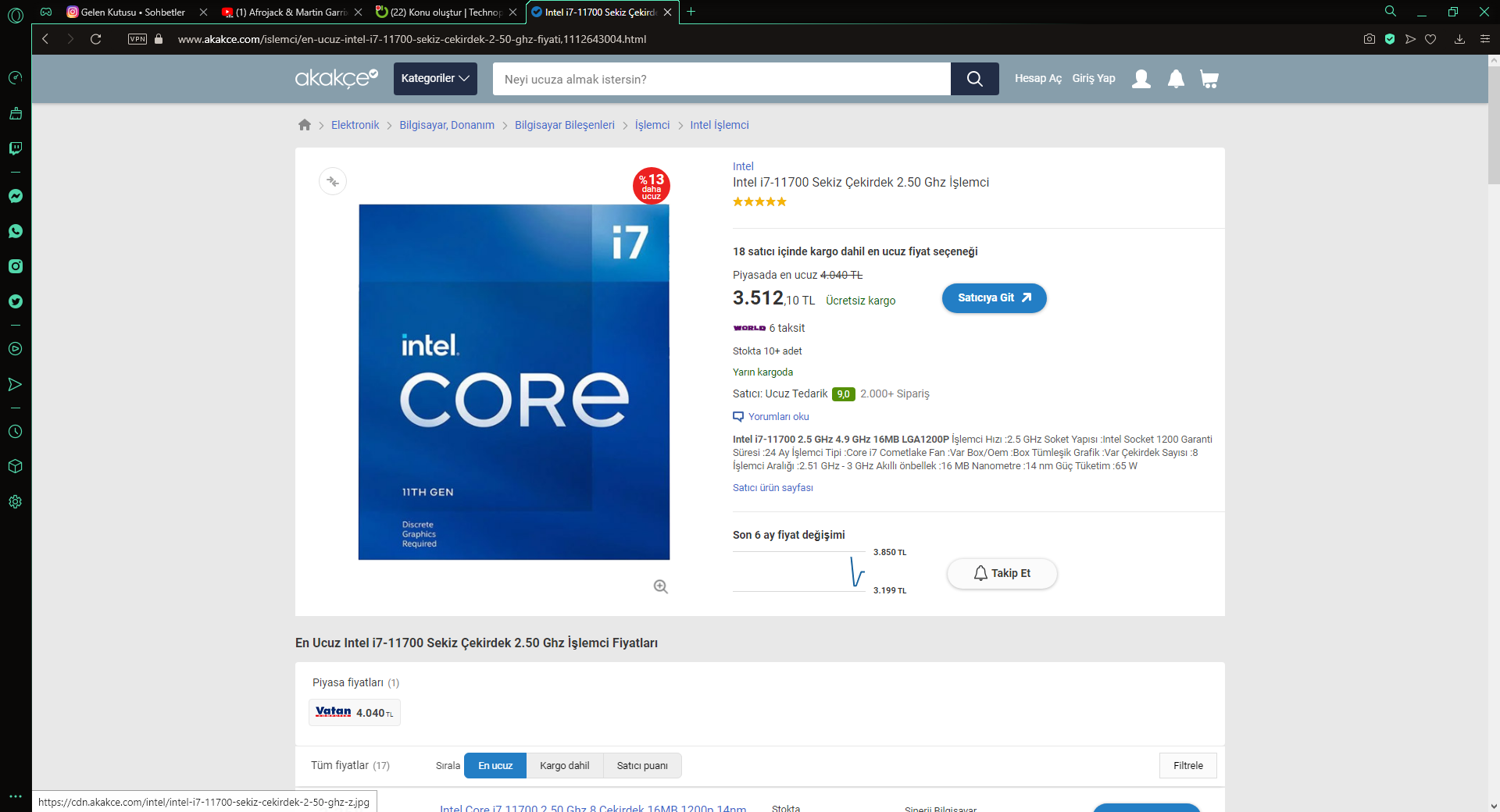Click the address bar URL
Image resolution: width=1500 pixels, height=812 pixels.
pyautogui.click(x=412, y=39)
